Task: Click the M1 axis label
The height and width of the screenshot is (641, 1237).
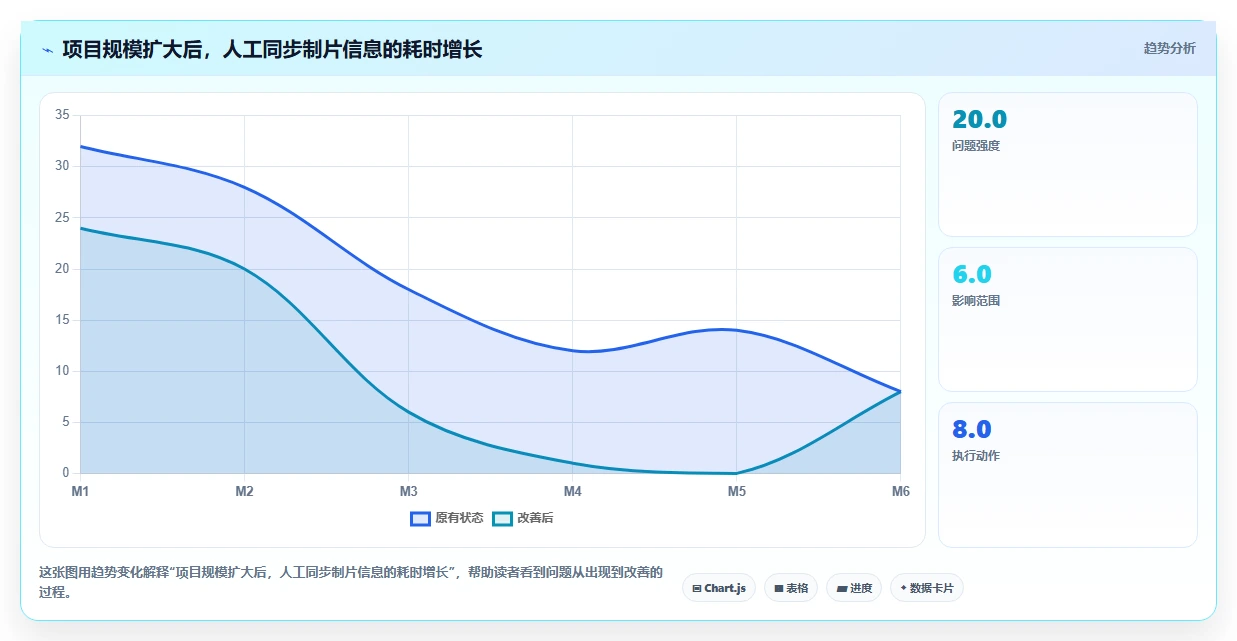Action: [x=80, y=491]
